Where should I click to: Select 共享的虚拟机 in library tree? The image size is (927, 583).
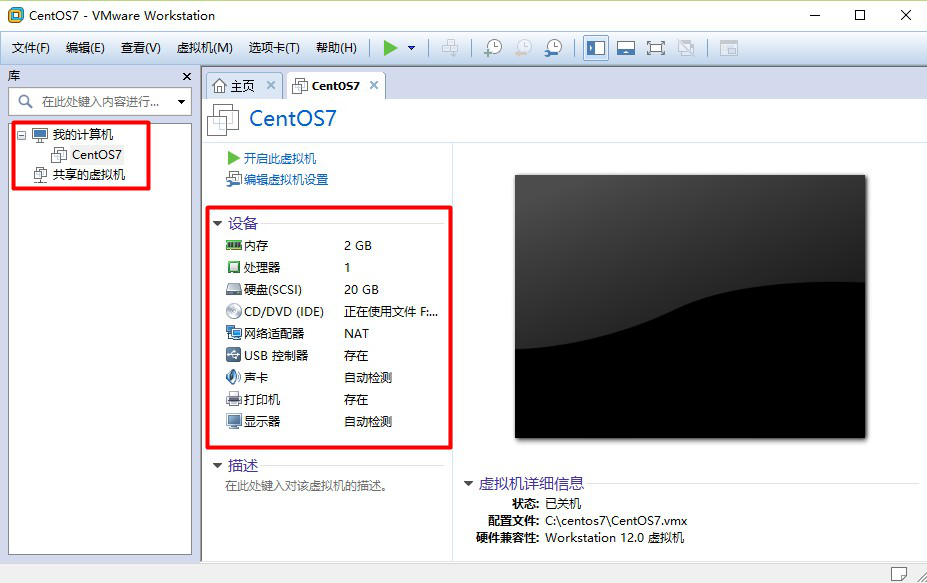coord(89,175)
